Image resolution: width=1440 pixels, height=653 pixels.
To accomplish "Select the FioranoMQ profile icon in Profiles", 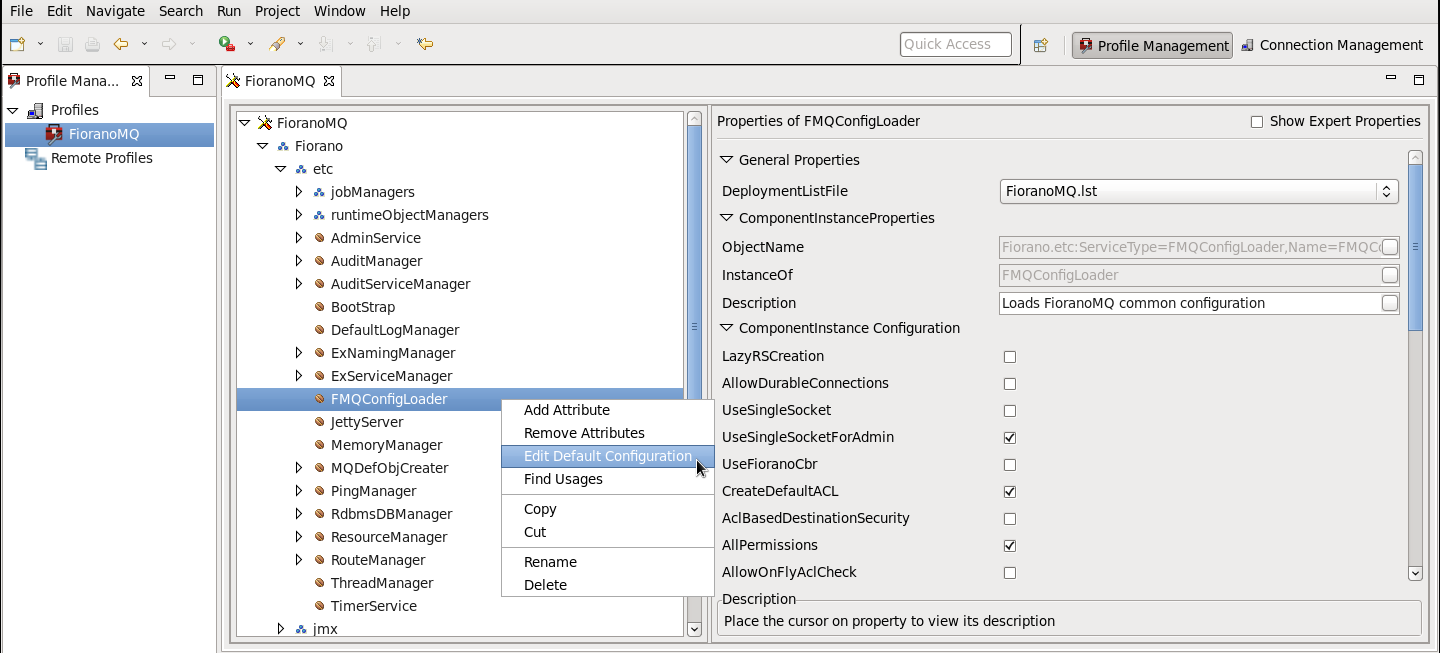I will point(54,134).
